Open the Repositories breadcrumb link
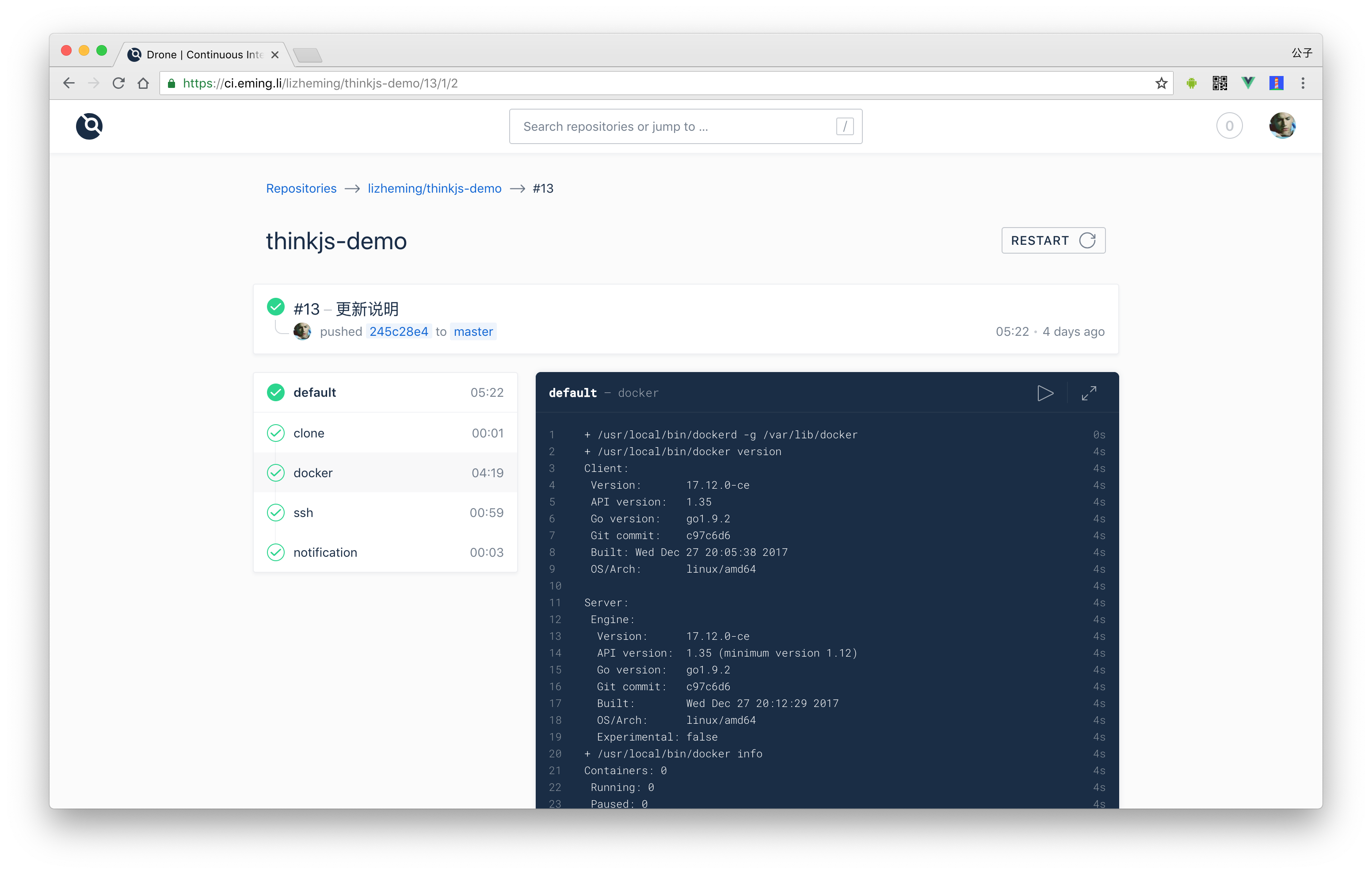1372x874 pixels. [x=301, y=189]
